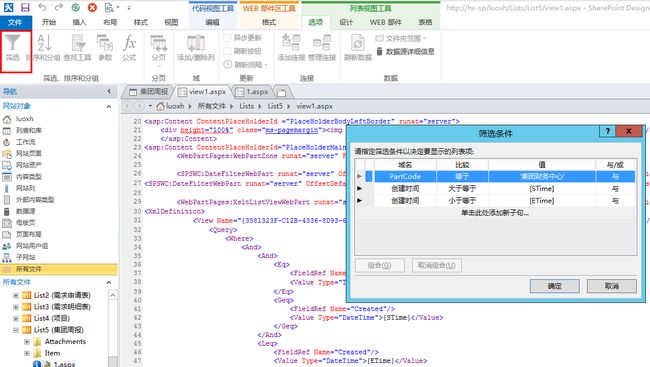Viewport: 650px width, 367px height.
Task: Click 组合 Group button in dialog
Action: pyautogui.click(x=379, y=265)
